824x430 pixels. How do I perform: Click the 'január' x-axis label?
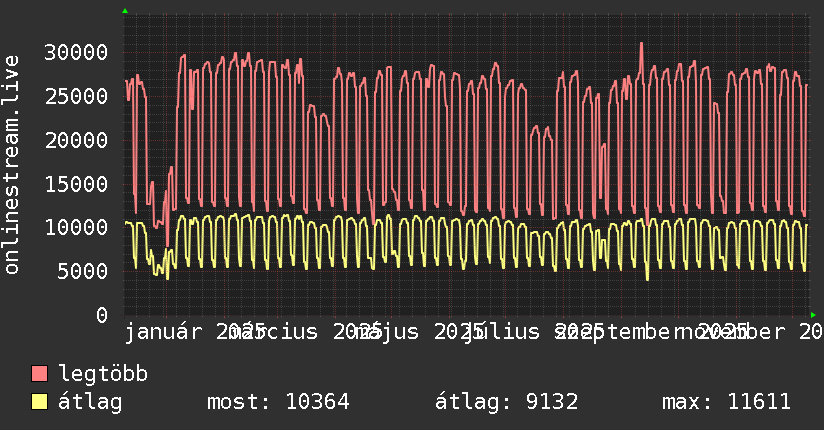(163, 332)
